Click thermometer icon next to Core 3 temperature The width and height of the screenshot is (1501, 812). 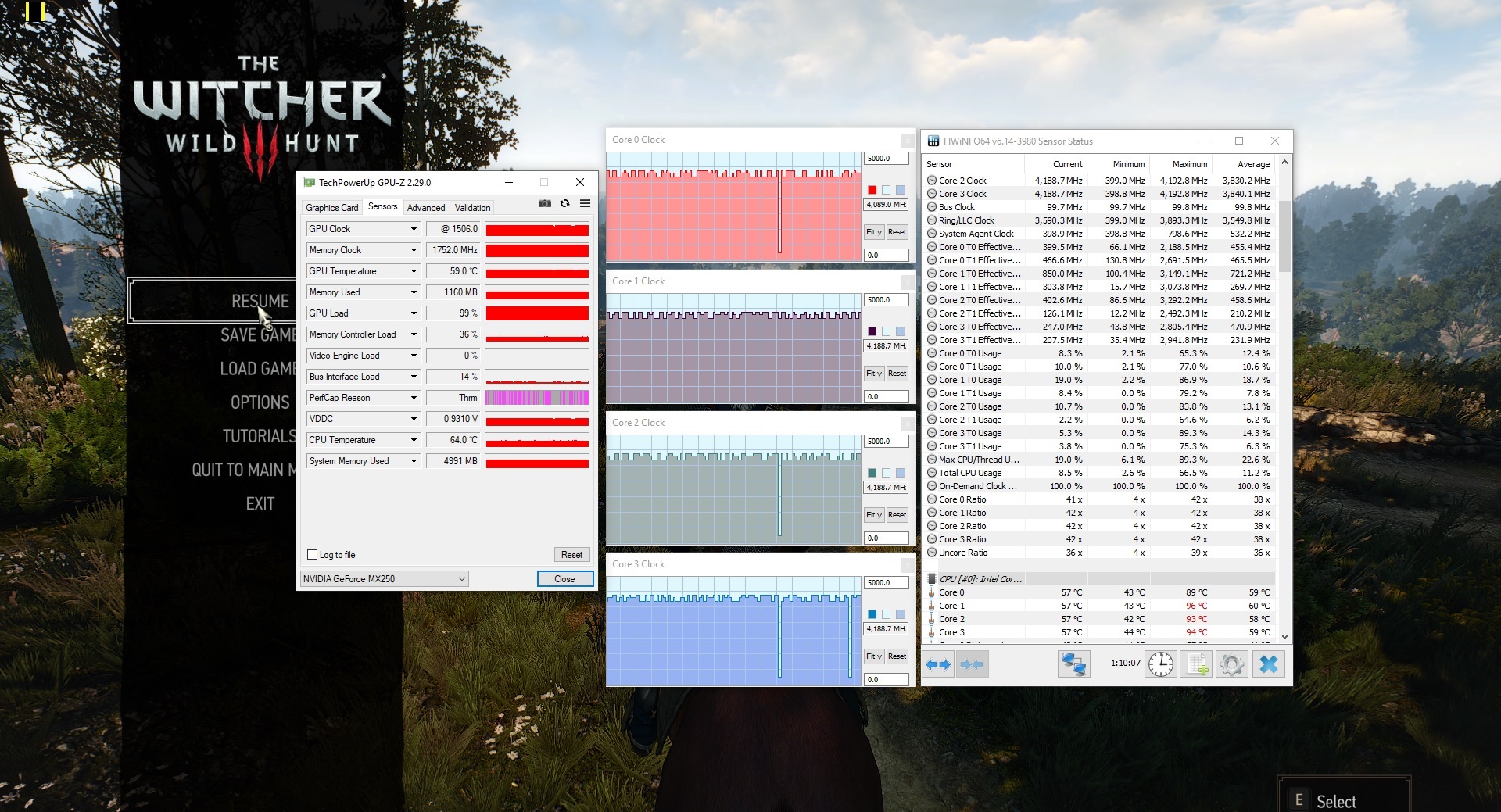pyautogui.click(x=932, y=632)
